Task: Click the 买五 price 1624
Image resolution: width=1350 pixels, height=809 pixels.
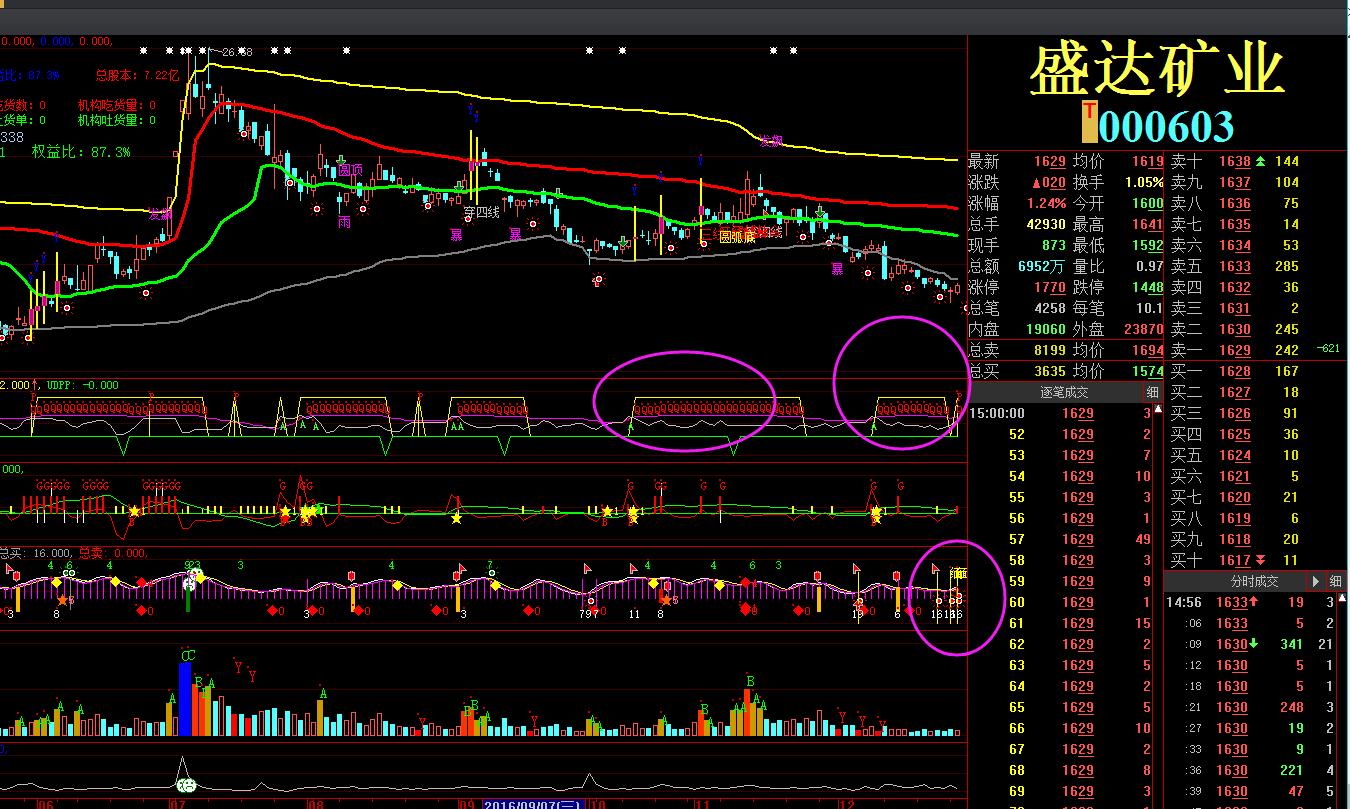Action: [x=1235, y=455]
